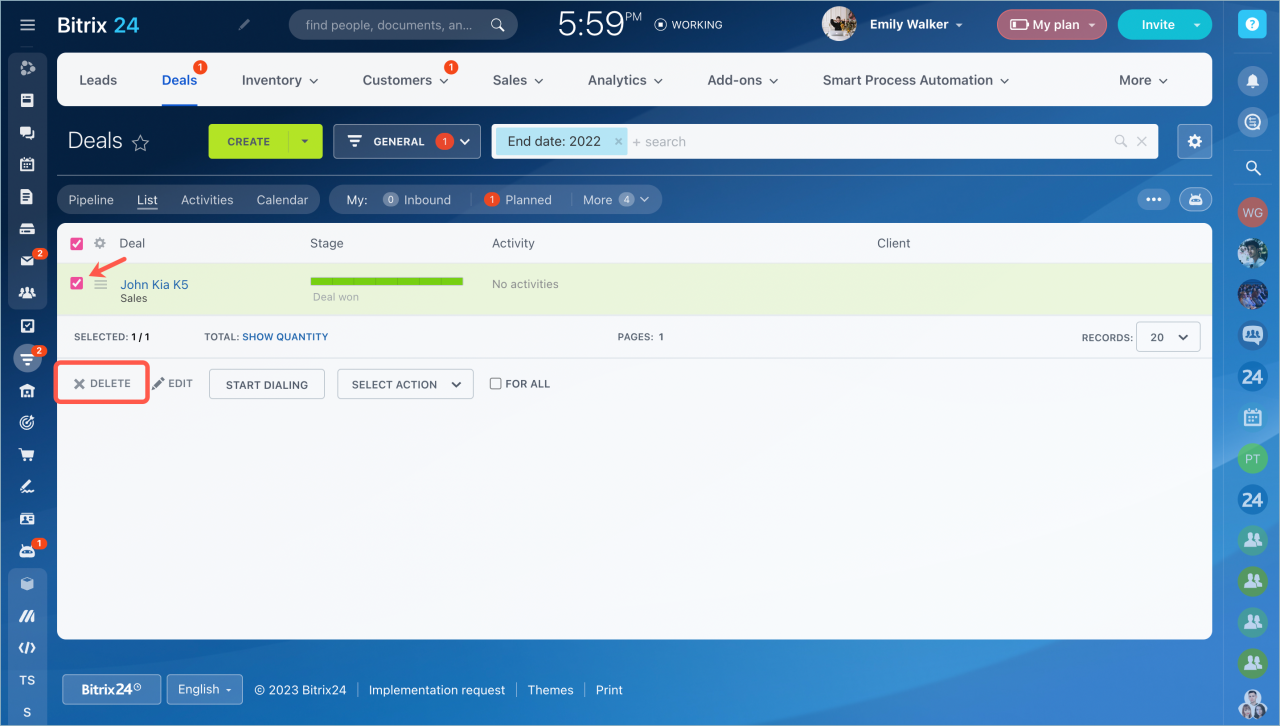This screenshot has height=726, width=1280.
Task: Click the Invite button
Action: (1158, 25)
